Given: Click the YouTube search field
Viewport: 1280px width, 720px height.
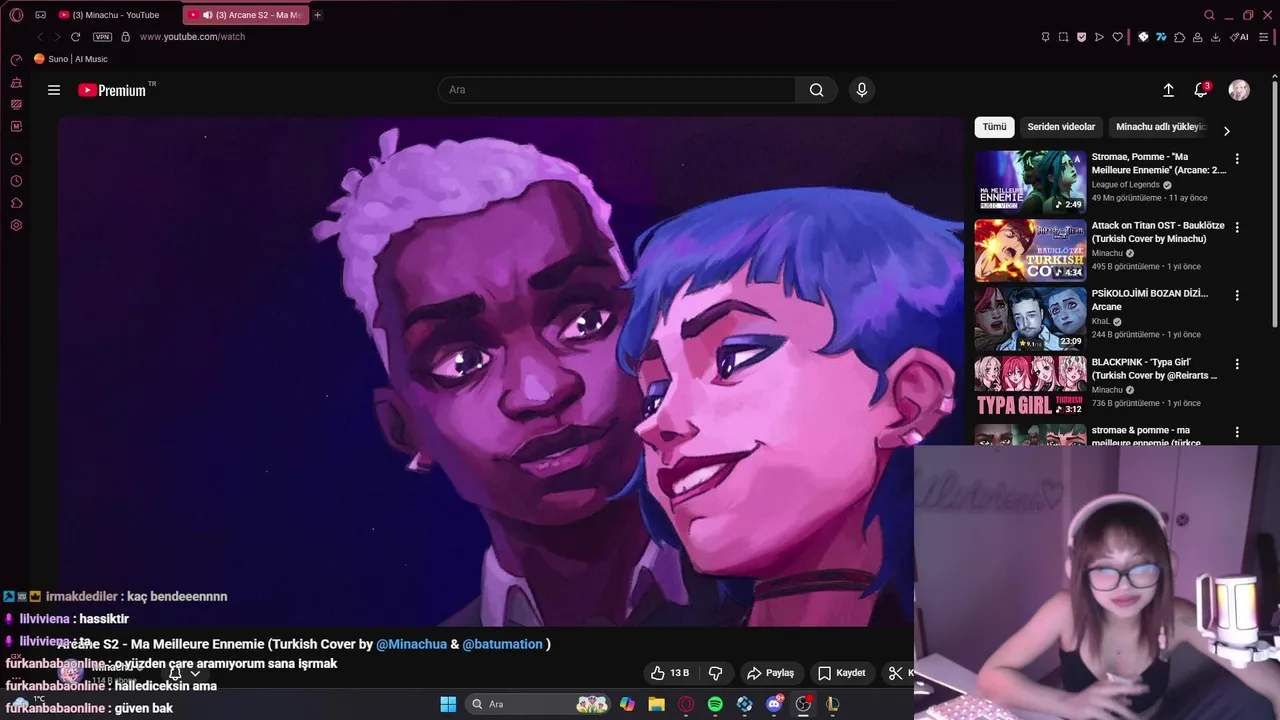Looking at the screenshot, I should pos(617,90).
